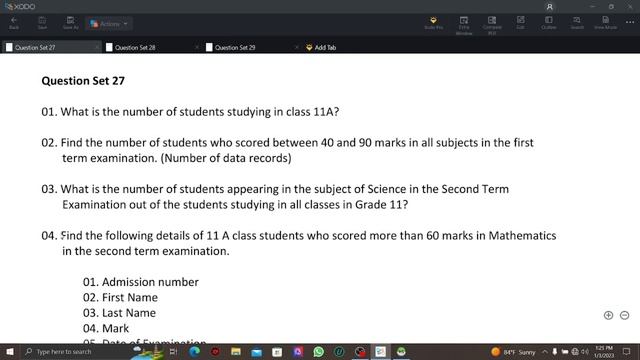Open the volume control in system tray
The height and width of the screenshot is (360, 640).
(x=585, y=351)
